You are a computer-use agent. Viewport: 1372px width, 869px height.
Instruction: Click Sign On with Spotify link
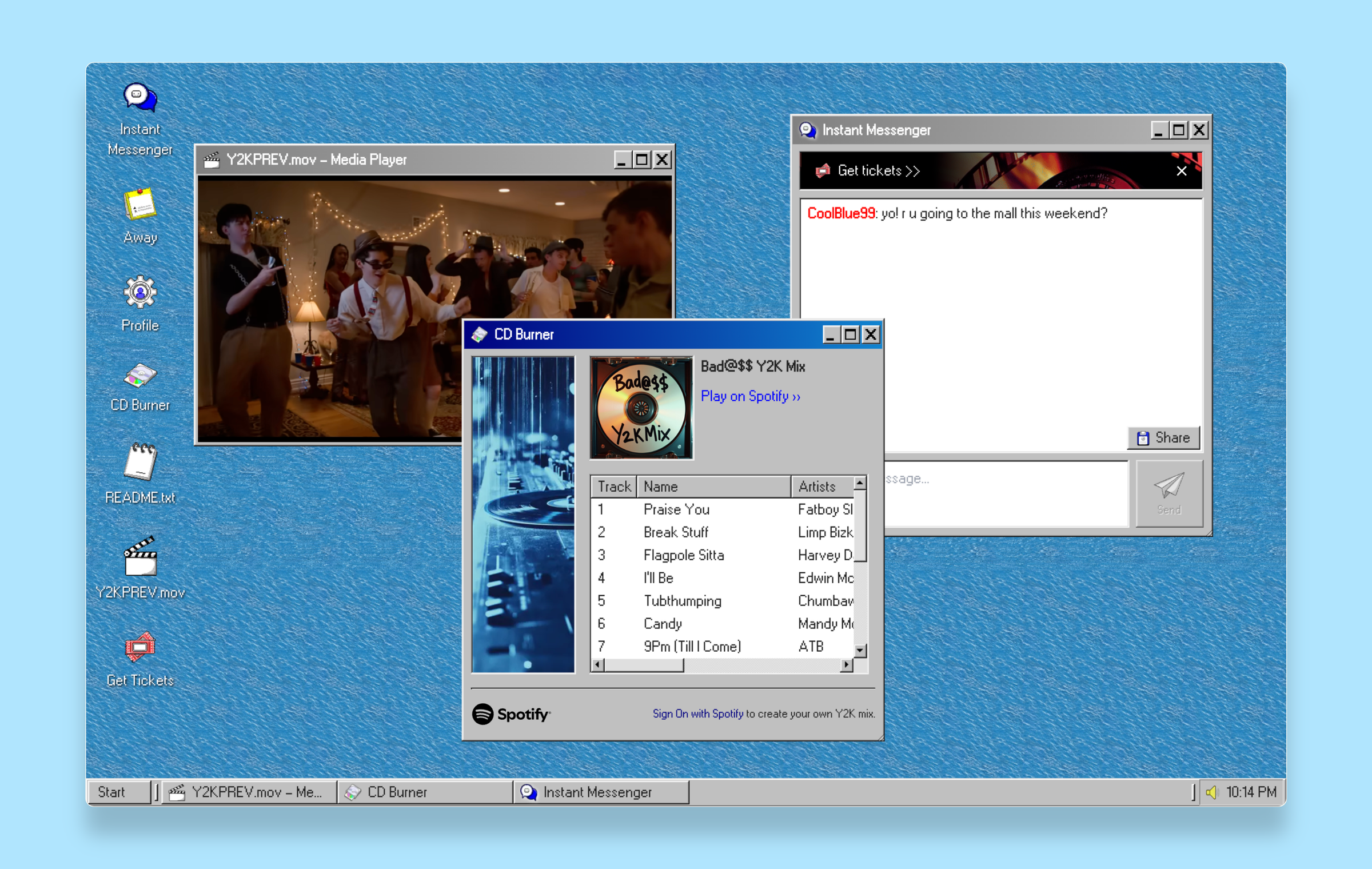pos(698,713)
